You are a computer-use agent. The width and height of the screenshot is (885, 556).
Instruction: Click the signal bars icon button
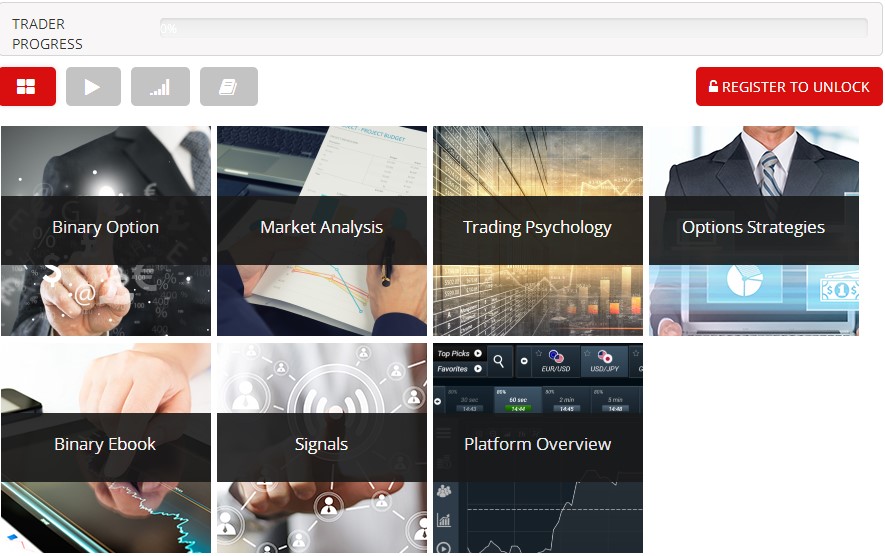[x=160, y=86]
